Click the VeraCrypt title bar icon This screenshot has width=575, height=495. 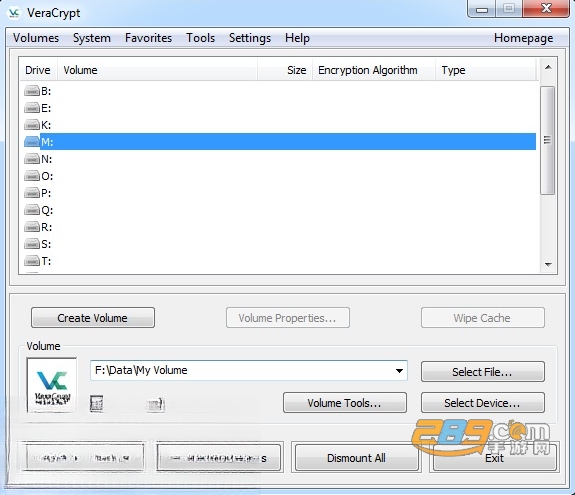click(x=14, y=13)
